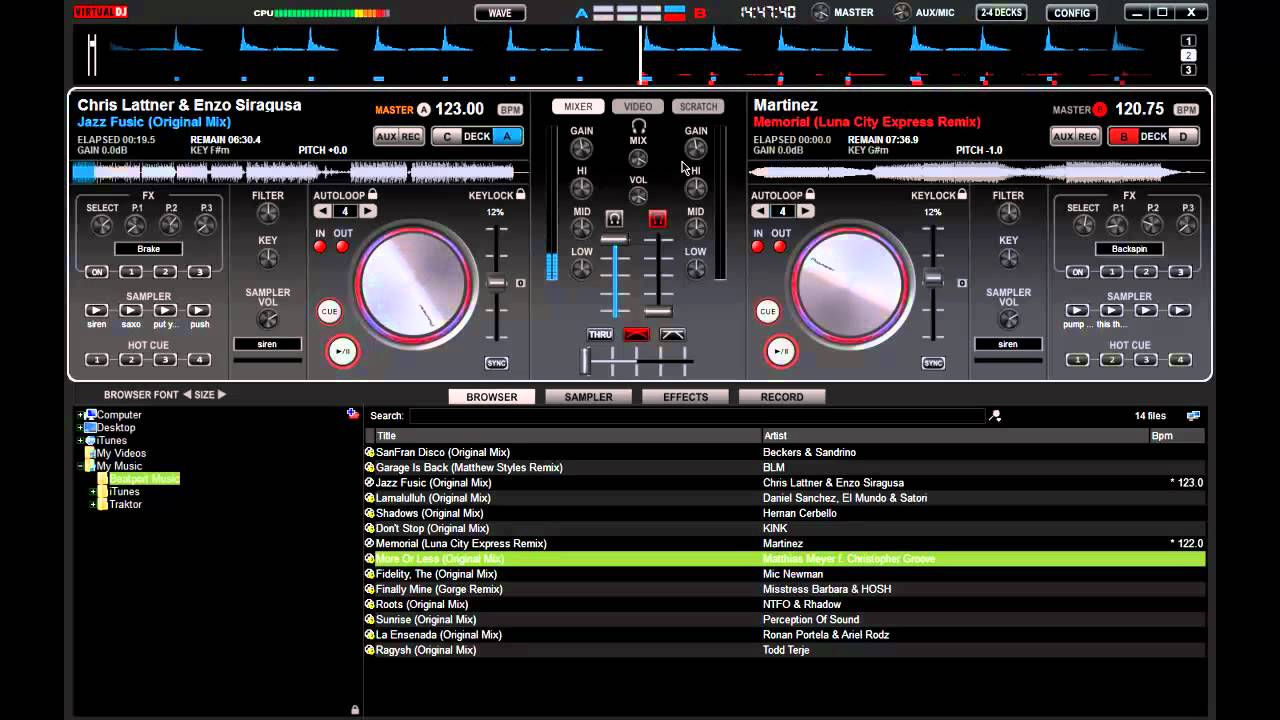Select the red cut crossfader curve icon
Screen dimensions: 1280x720
(x=636, y=335)
